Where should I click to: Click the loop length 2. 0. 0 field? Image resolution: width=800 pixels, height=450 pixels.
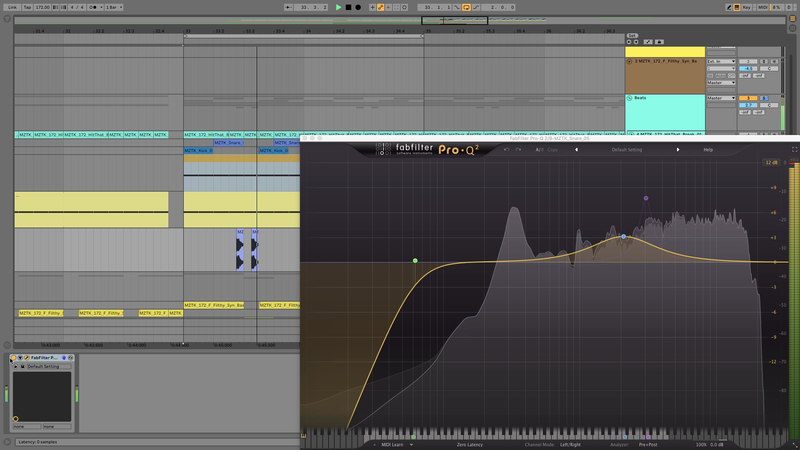(499, 7)
